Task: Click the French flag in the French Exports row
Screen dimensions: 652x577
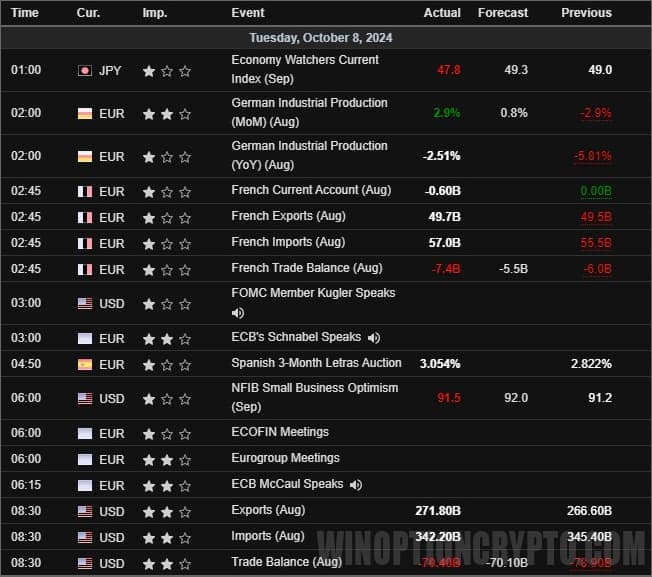Action: pyautogui.click(x=85, y=217)
